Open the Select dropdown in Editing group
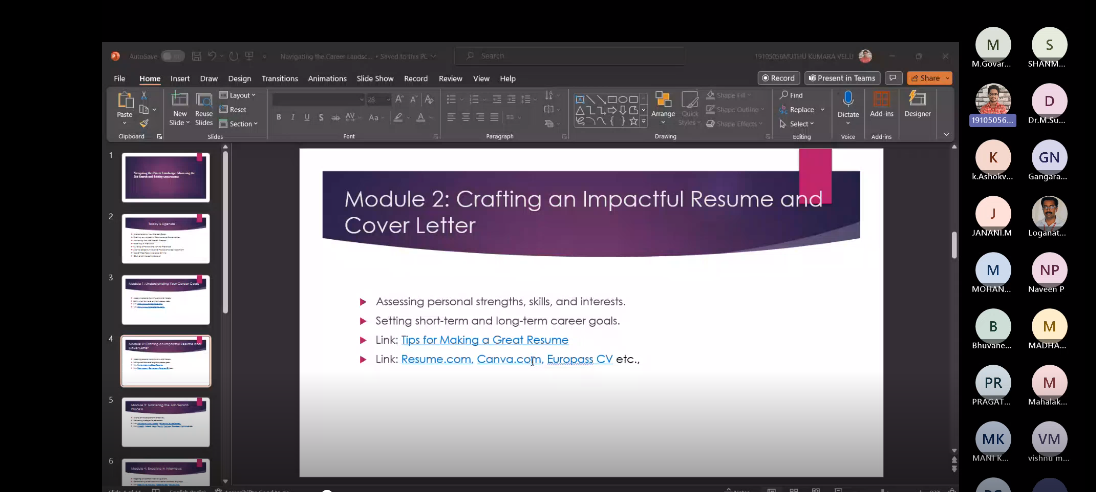Viewport: 1096px width, 492px height. pyautogui.click(x=801, y=124)
